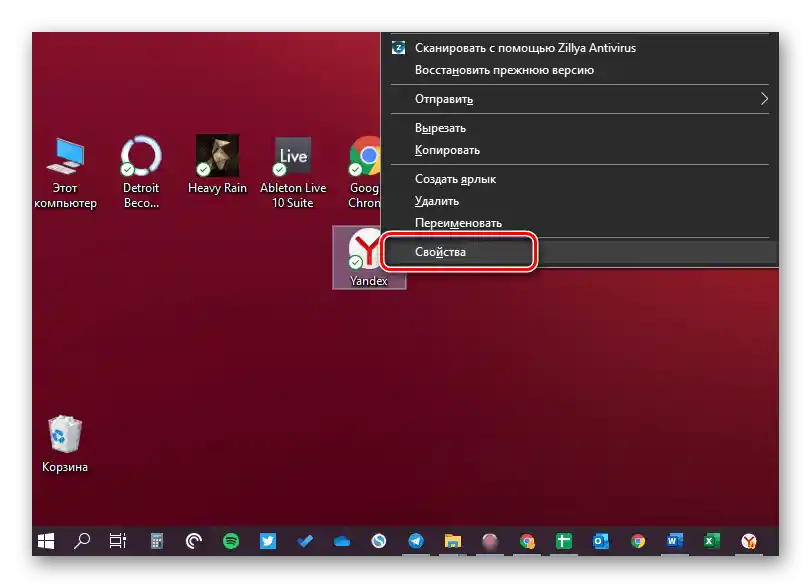
Task: Launch Twitter from the taskbar
Action: (x=268, y=541)
